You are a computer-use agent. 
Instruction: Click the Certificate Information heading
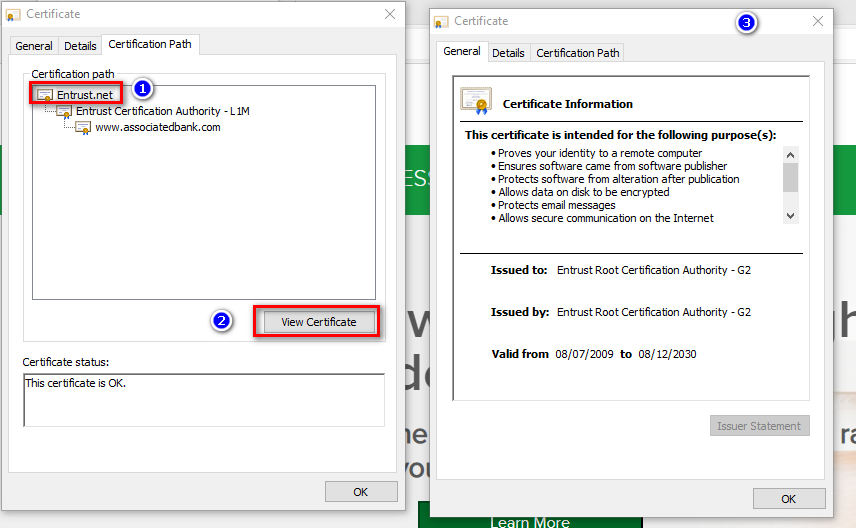[x=568, y=104]
